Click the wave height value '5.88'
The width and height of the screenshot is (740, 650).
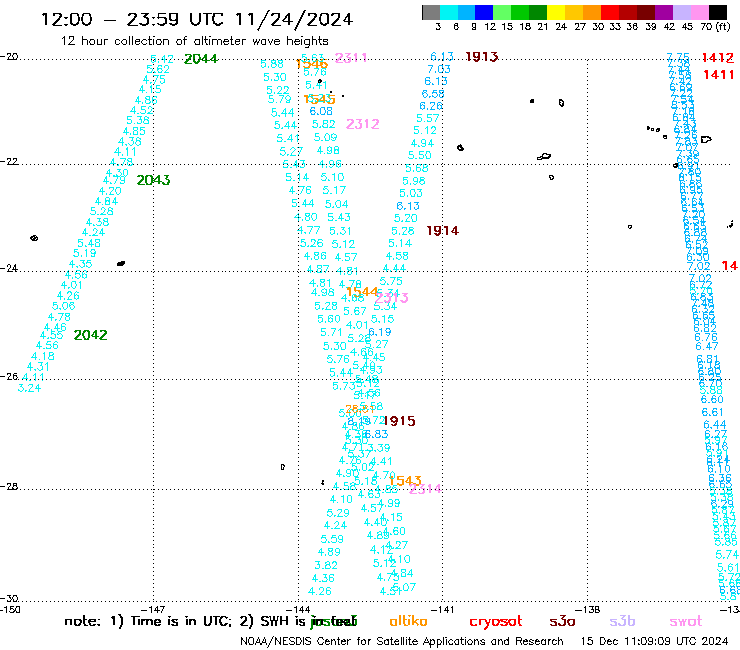[272, 64]
